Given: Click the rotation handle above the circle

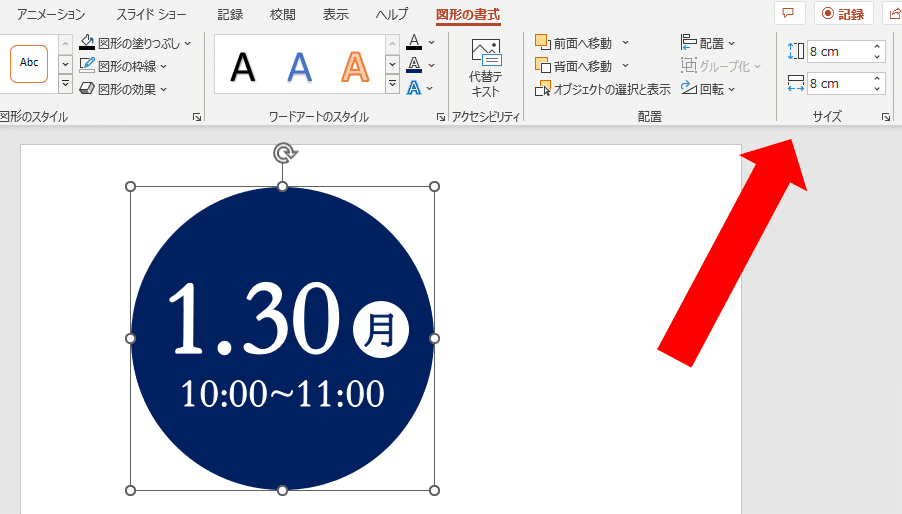Looking at the screenshot, I should (x=284, y=152).
